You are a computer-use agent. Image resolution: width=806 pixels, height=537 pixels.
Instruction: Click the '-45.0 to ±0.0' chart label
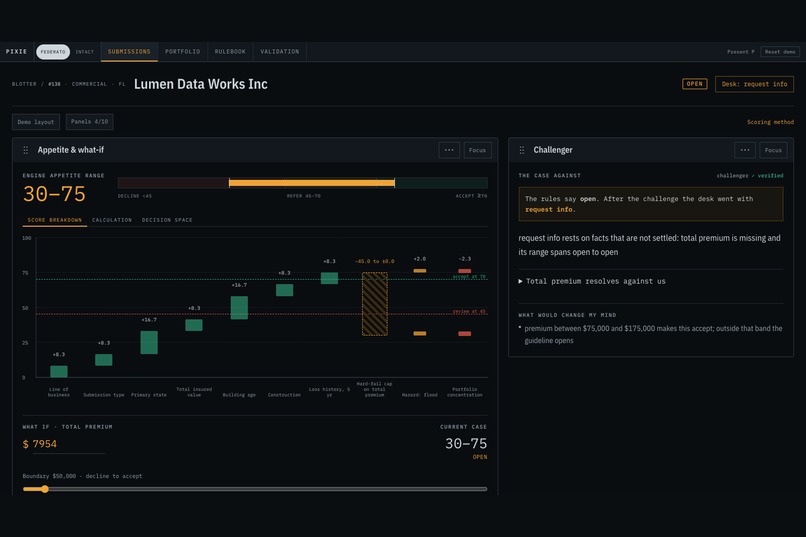375,262
